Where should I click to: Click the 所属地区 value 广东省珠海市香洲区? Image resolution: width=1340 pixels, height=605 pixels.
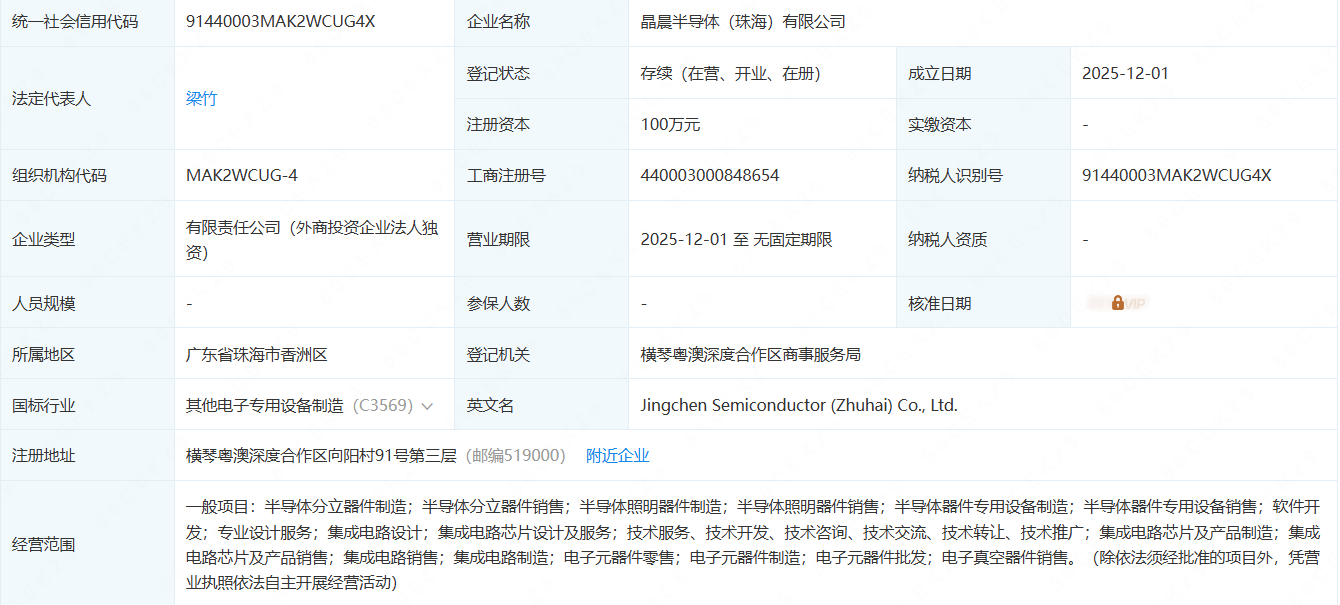click(256, 355)
